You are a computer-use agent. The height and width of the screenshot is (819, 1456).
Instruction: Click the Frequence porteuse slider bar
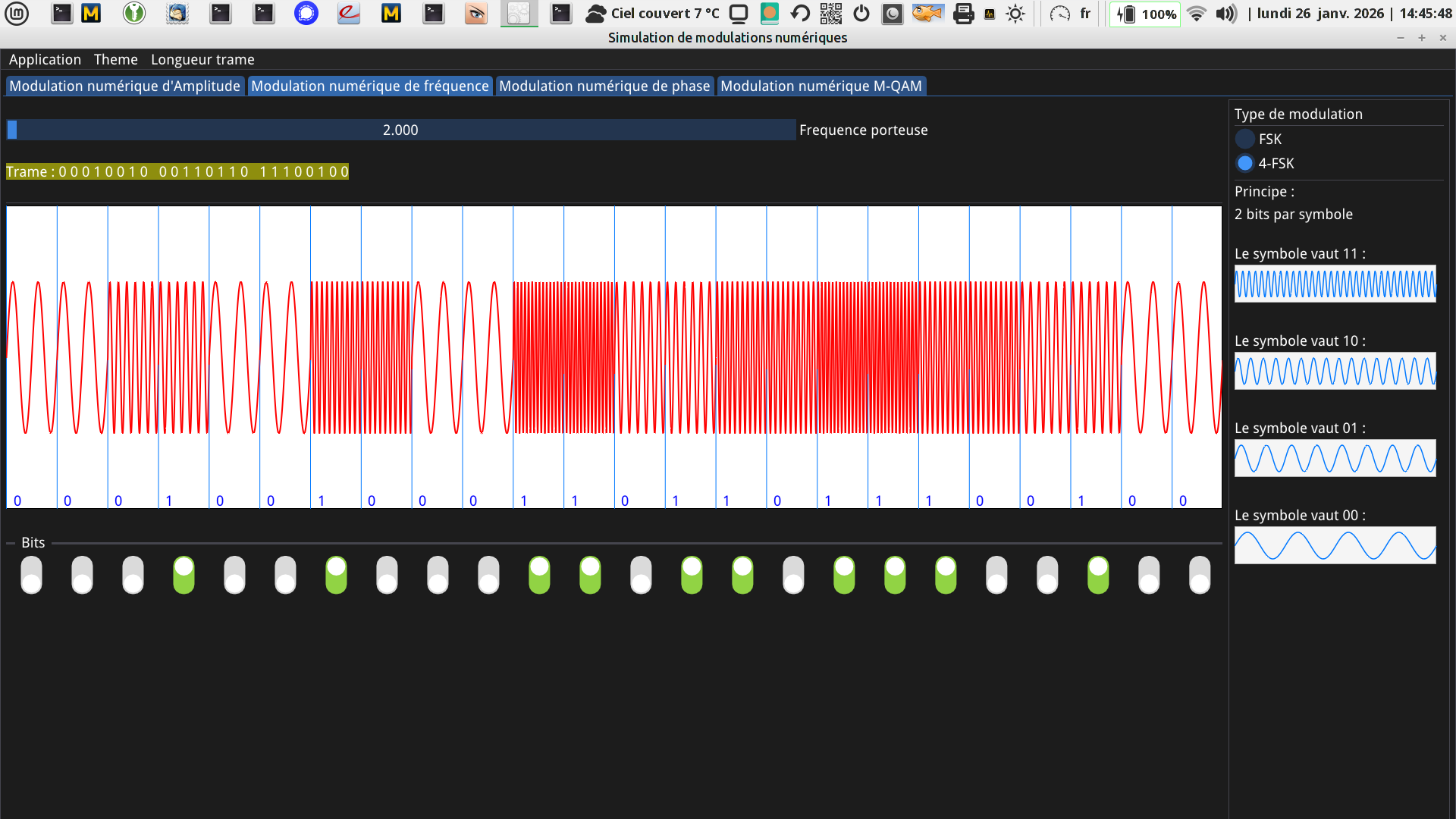tap(400, 130)
